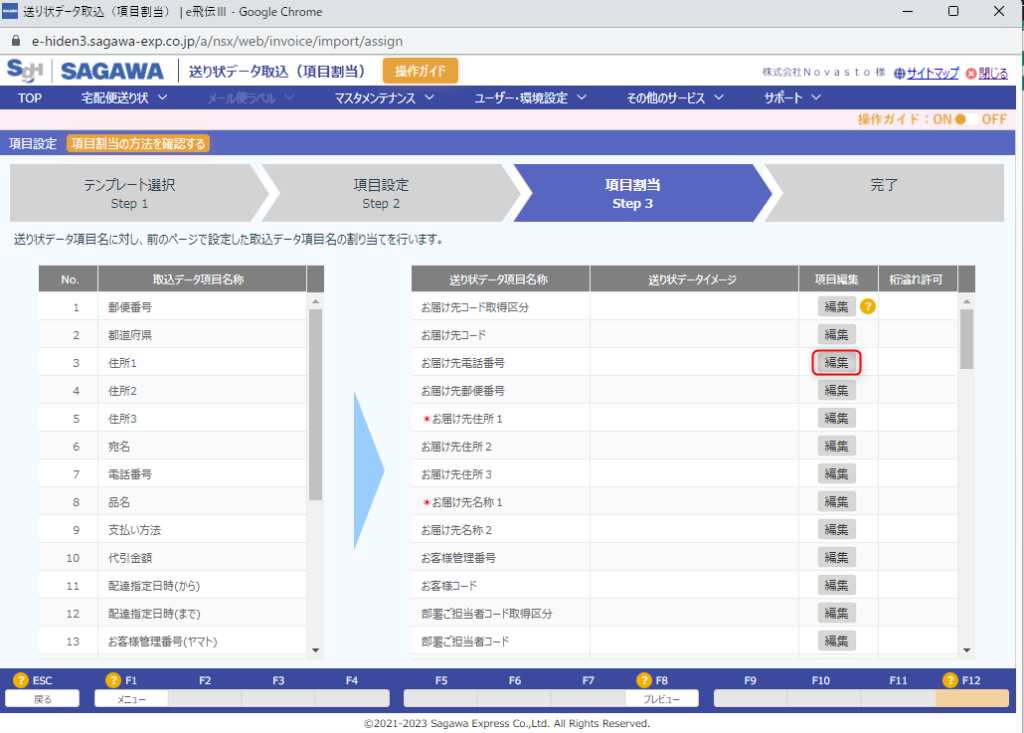Click 編集 for お届け先住所１
1024x733 pixels.
pos(837,418)
